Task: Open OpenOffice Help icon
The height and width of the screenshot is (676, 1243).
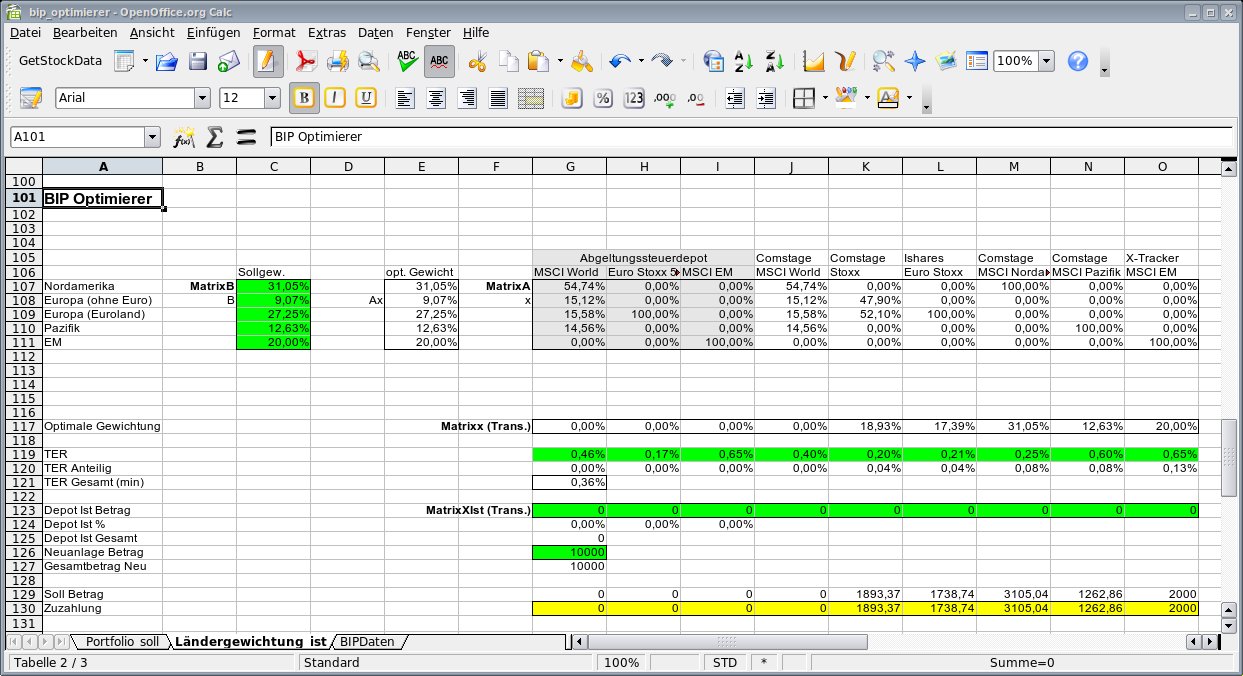Action: (1077, 61)
